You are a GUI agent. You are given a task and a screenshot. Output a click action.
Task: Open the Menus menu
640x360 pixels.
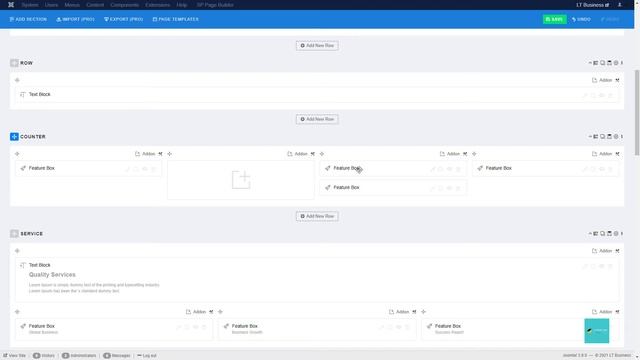72,5
